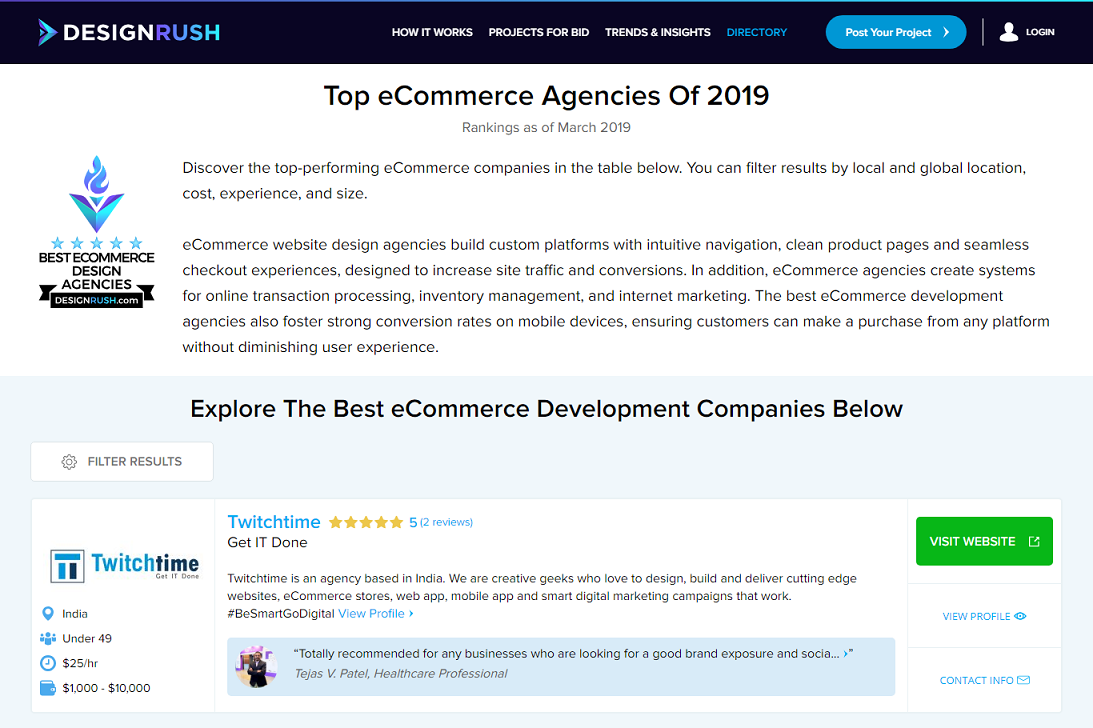Viewport: 1093px width, 728px height.
Task: Click the Best eCommerce Design Agencies badge
Action: [x=97, y=232]
